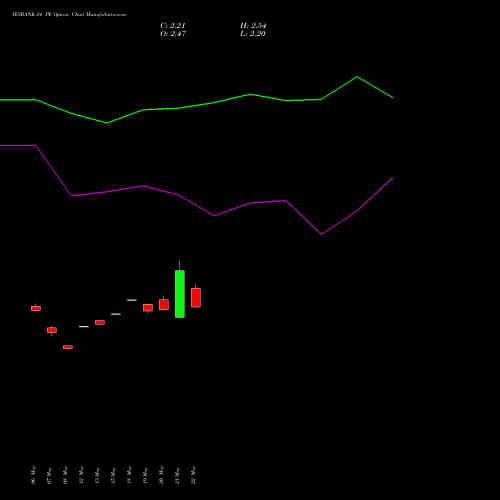Select the 13 May date label
Image resolution: width=500 pixels, height=500 pixels.
point(97,475)
